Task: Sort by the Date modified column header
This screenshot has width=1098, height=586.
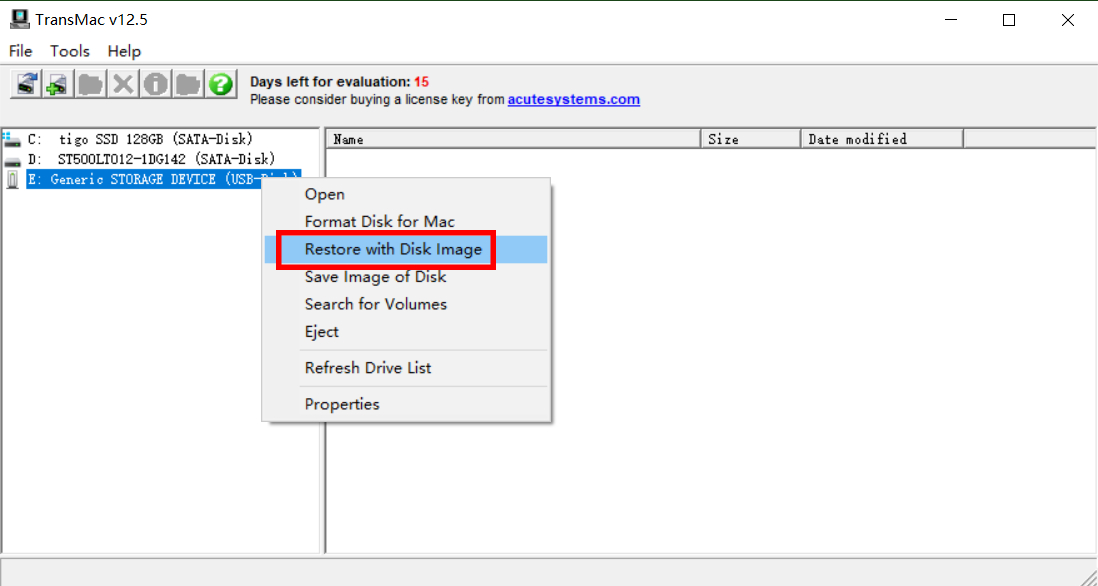Action: [x=882, y=139]
